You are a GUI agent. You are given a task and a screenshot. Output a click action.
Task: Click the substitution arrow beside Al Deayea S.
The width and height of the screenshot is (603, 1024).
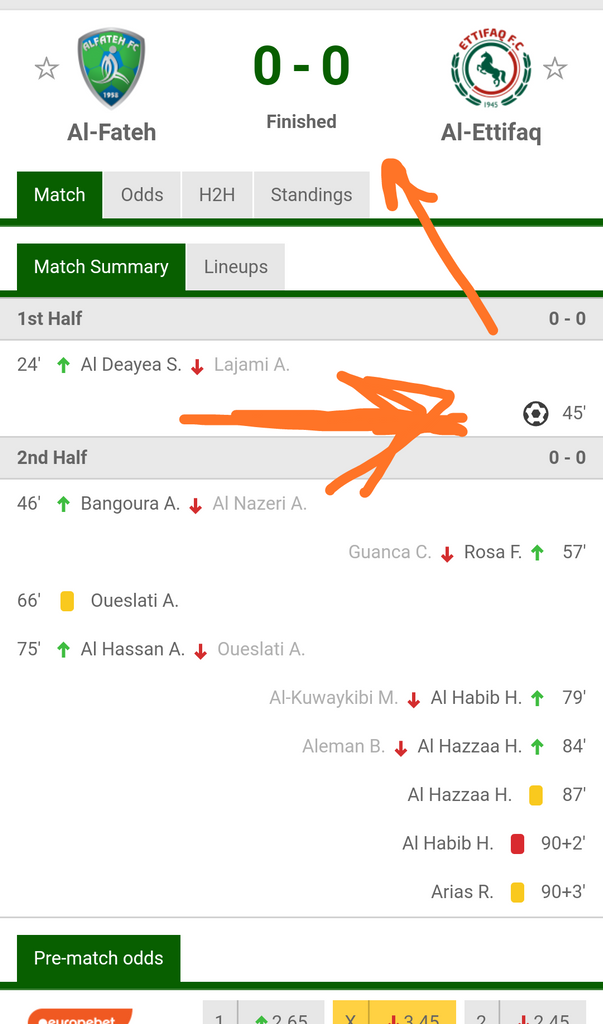63,365
